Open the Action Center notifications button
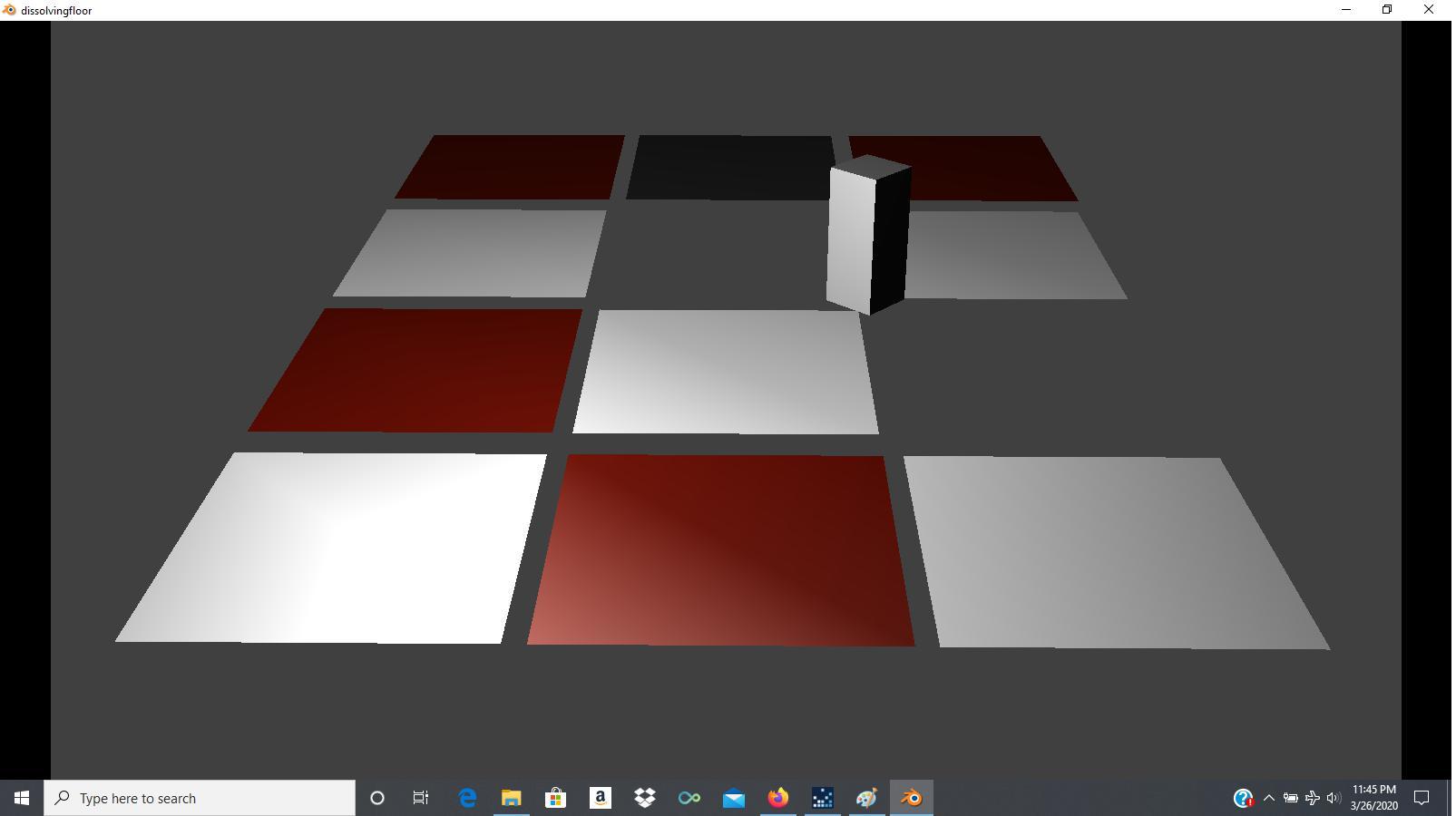Image resolution: width=1456 pixels, height=816 pixels. click(1422, 798)
